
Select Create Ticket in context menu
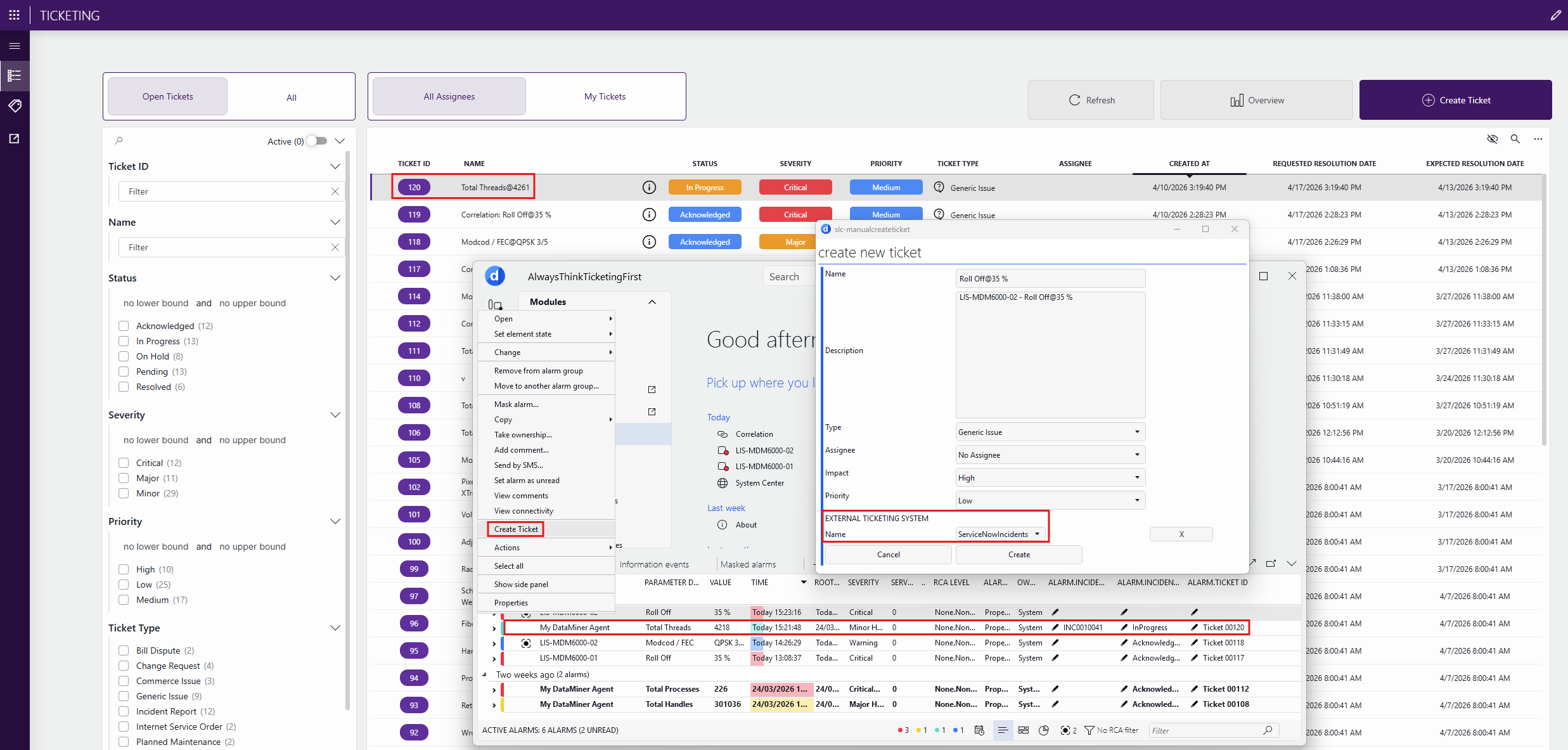point(516,529)
